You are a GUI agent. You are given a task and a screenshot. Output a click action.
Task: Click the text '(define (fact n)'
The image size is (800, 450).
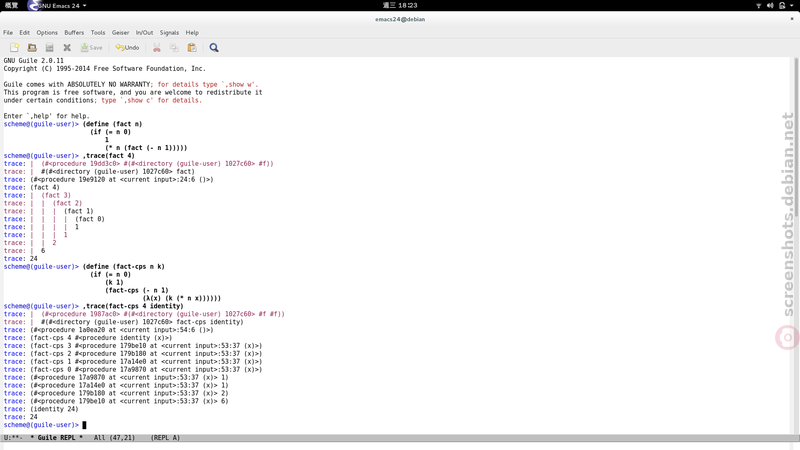pos(112,124)
